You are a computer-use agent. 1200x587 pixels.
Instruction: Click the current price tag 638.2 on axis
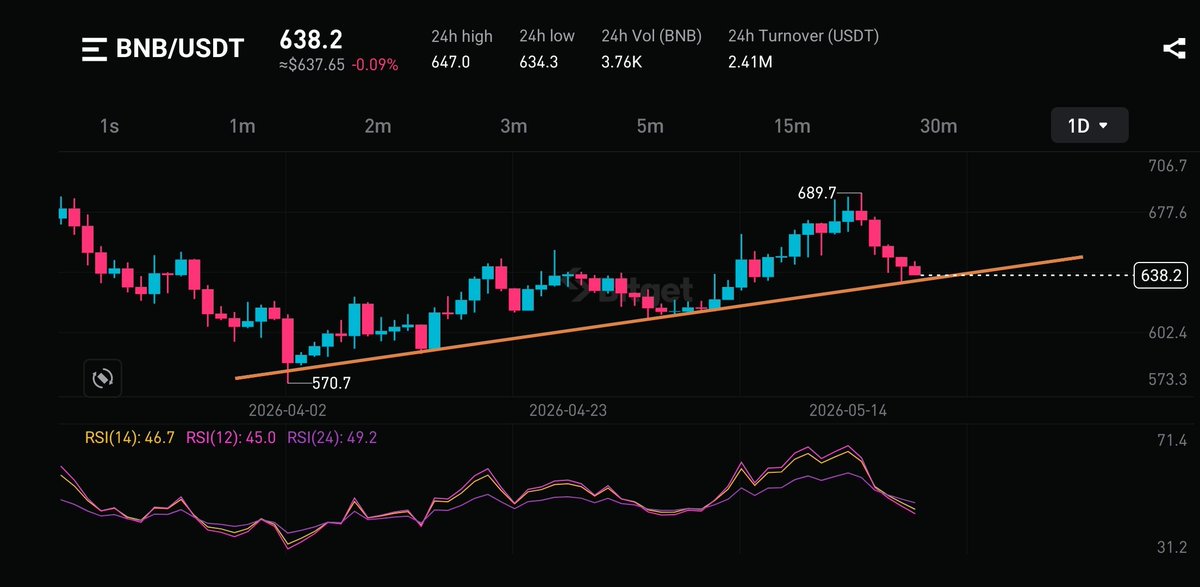1160,275
